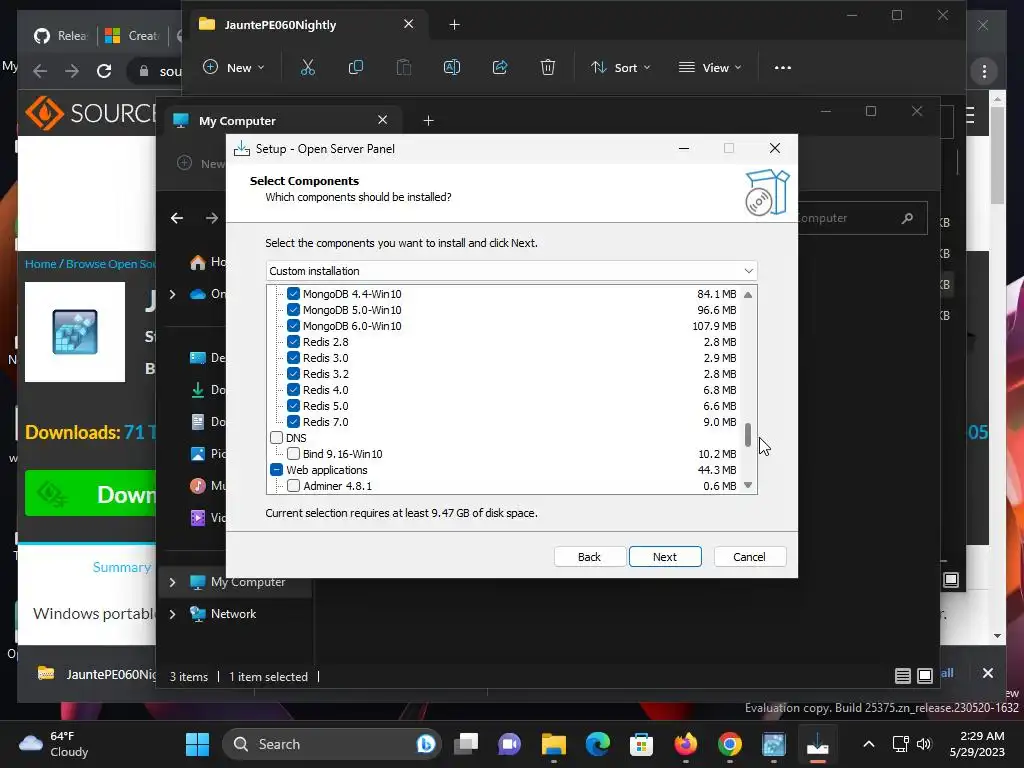
Task: Click the volume icon in system tray
Action: 923,744
